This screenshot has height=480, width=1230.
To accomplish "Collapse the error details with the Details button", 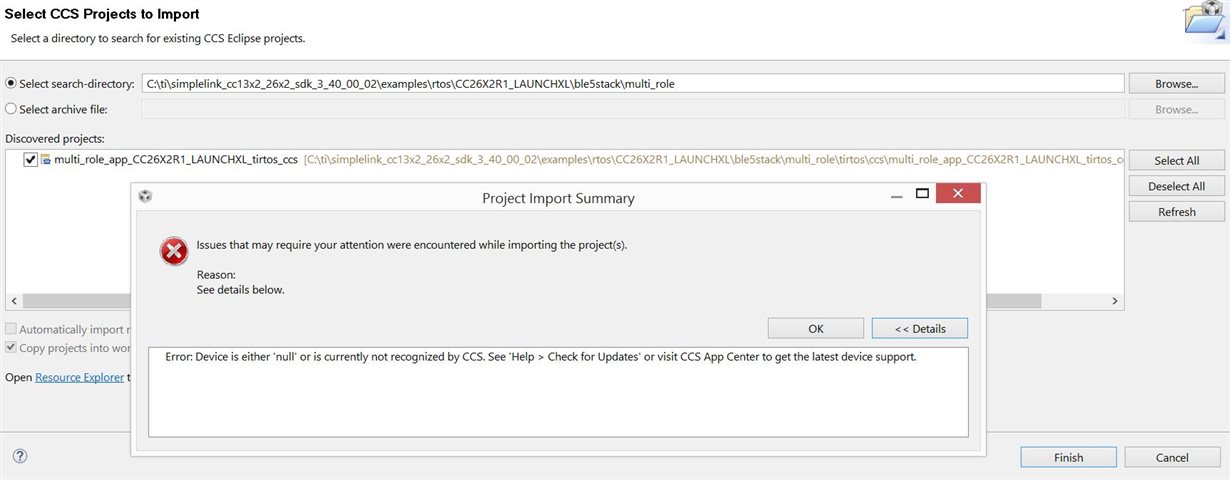I will 919,328.
